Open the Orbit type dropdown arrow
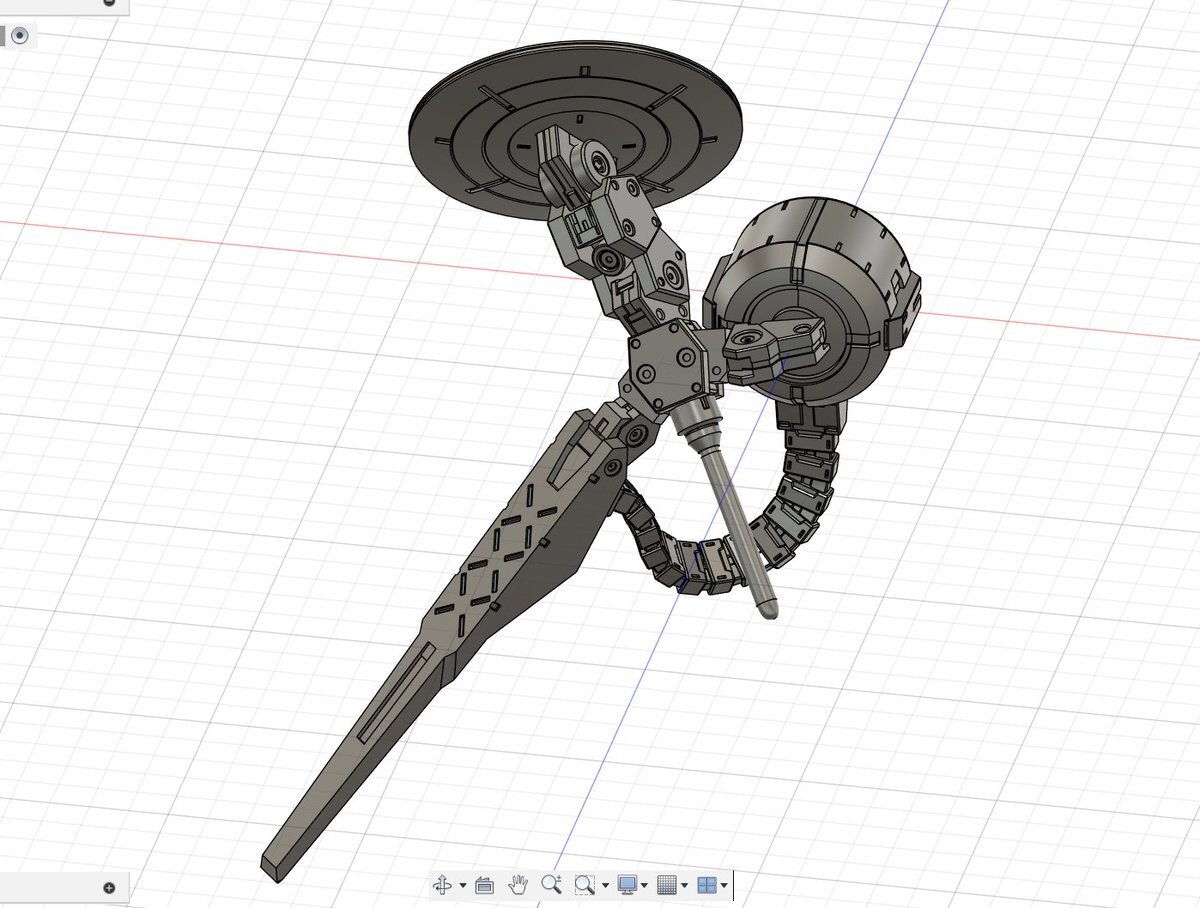The height and width of the screenshot is (908, 1200). click(462, 886)
